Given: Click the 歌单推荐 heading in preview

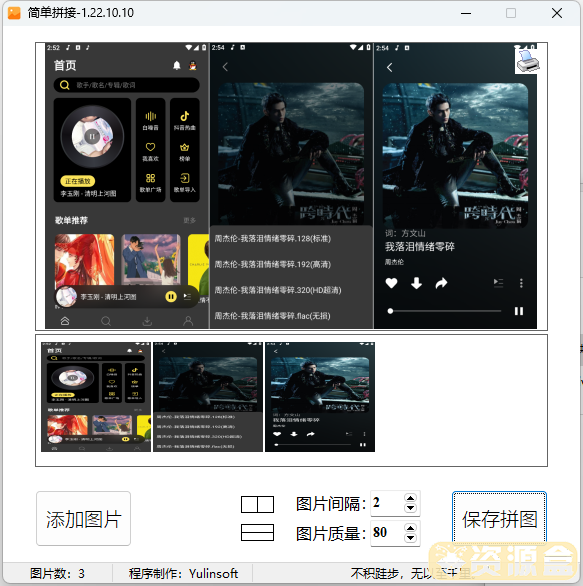Looking at the screenshot, I should [71, 220].
